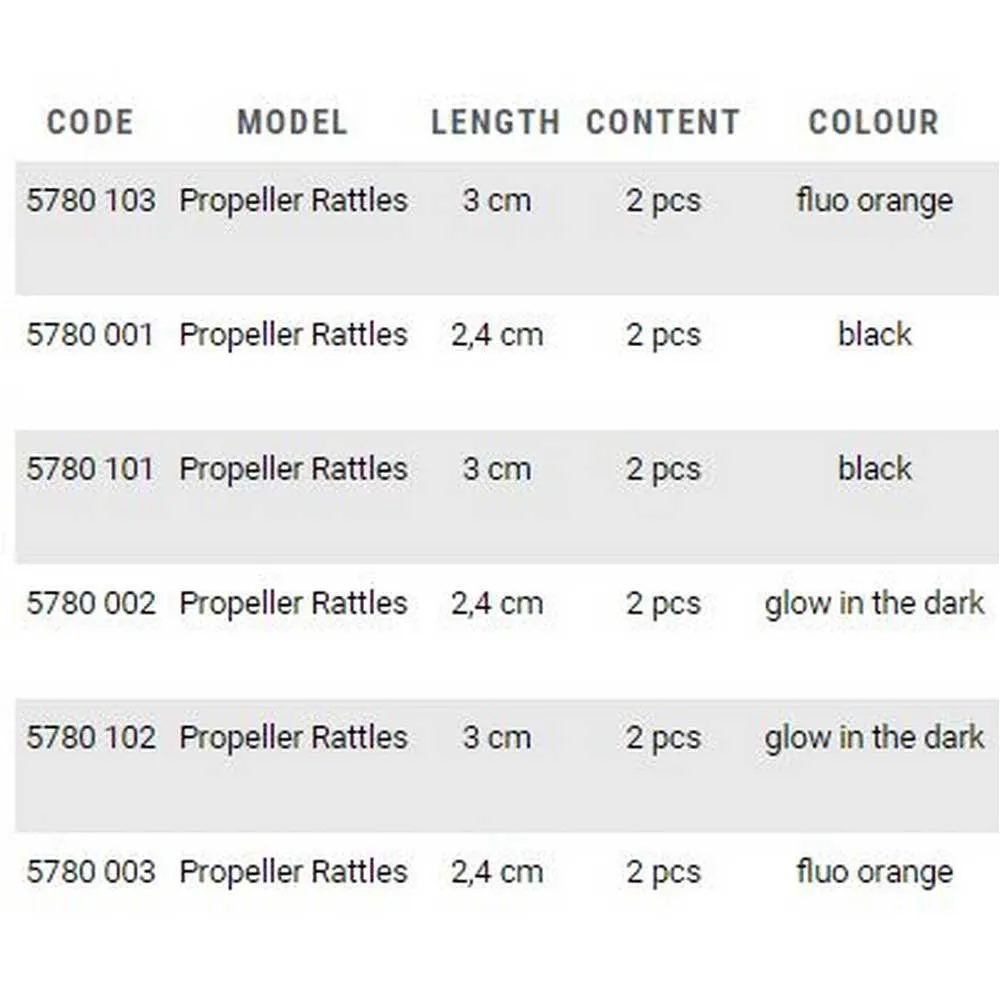Screen dimensions: 1000x1000
Task: Click the 3 cm length for 5780 101
Action: 497,468
